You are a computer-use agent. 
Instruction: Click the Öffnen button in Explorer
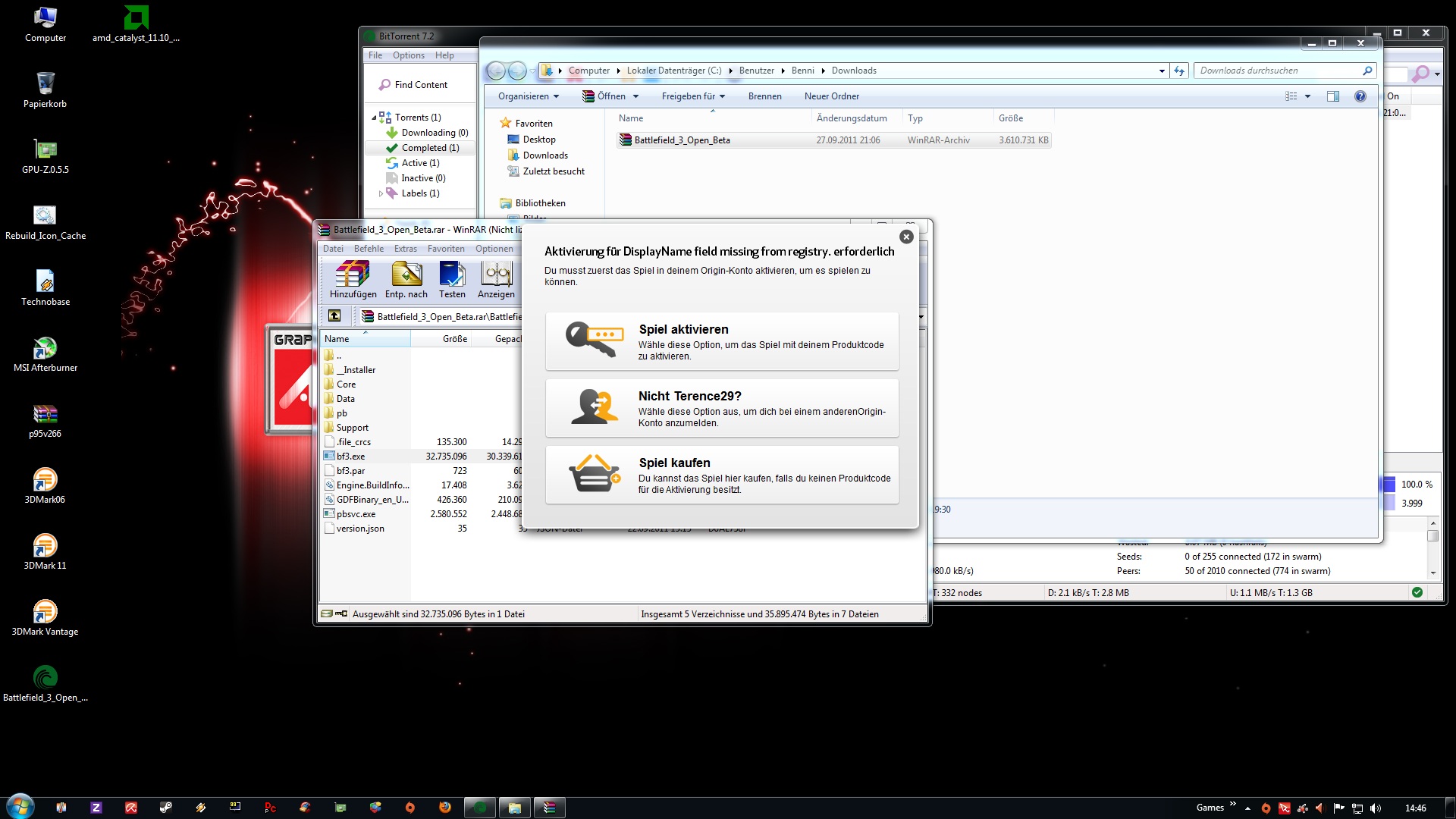[604, 96]
